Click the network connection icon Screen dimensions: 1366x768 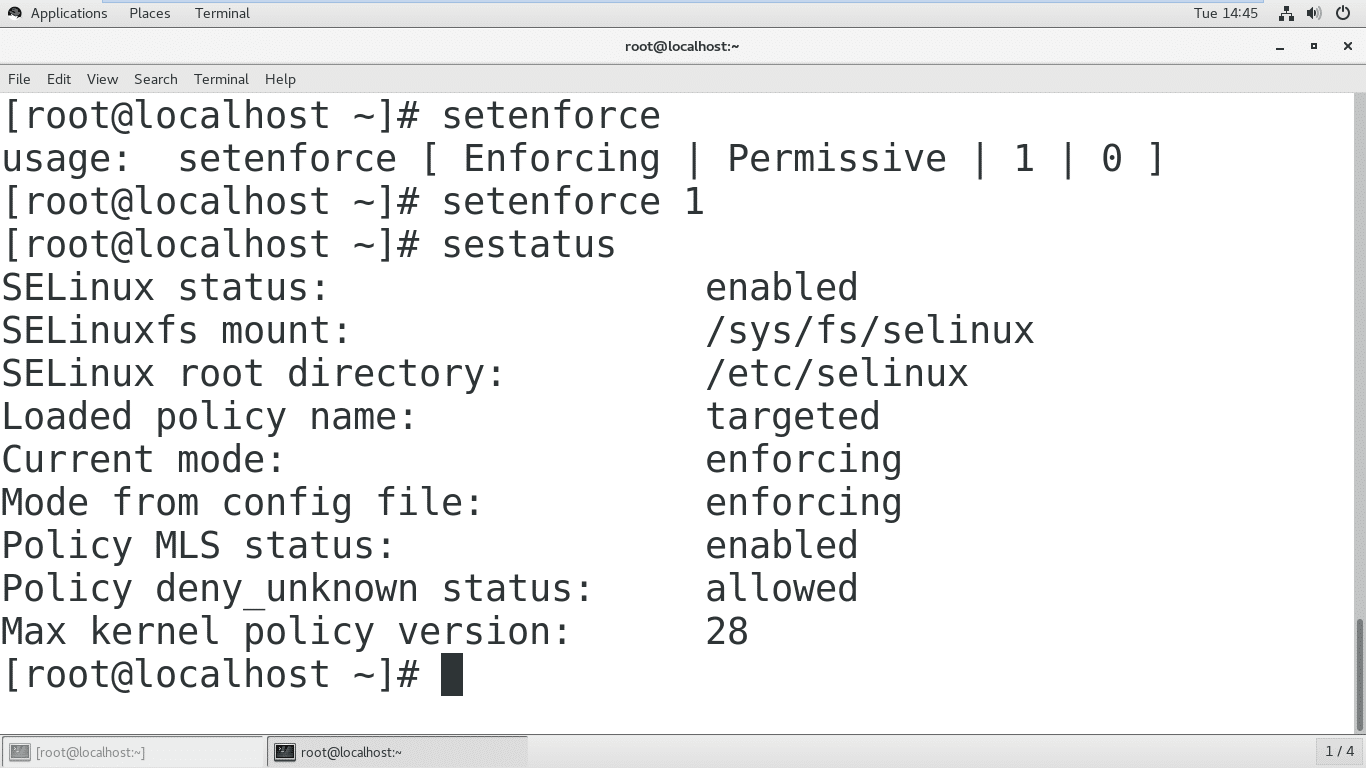point(1286,13)
